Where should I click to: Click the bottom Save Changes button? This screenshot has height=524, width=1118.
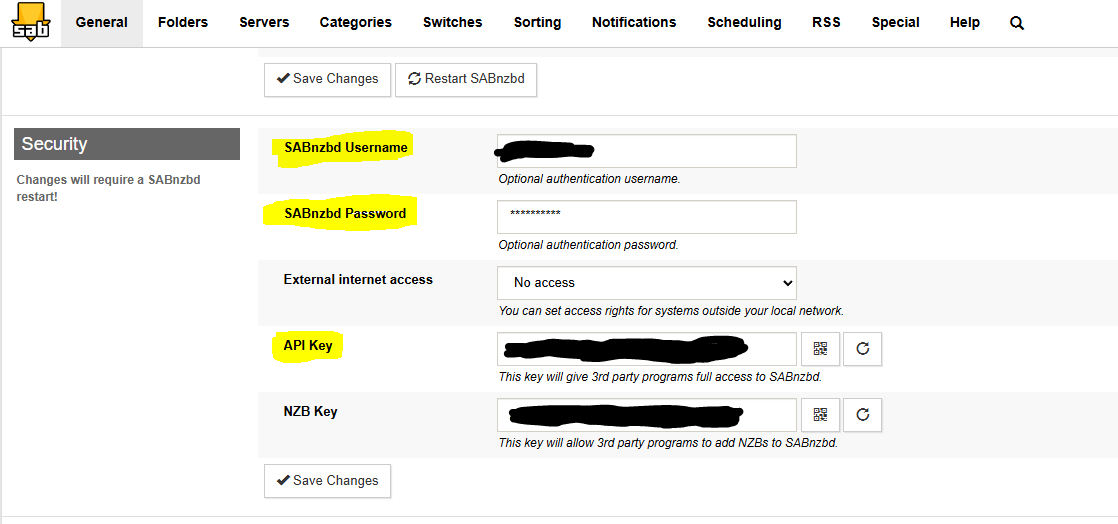coord(327,481)
